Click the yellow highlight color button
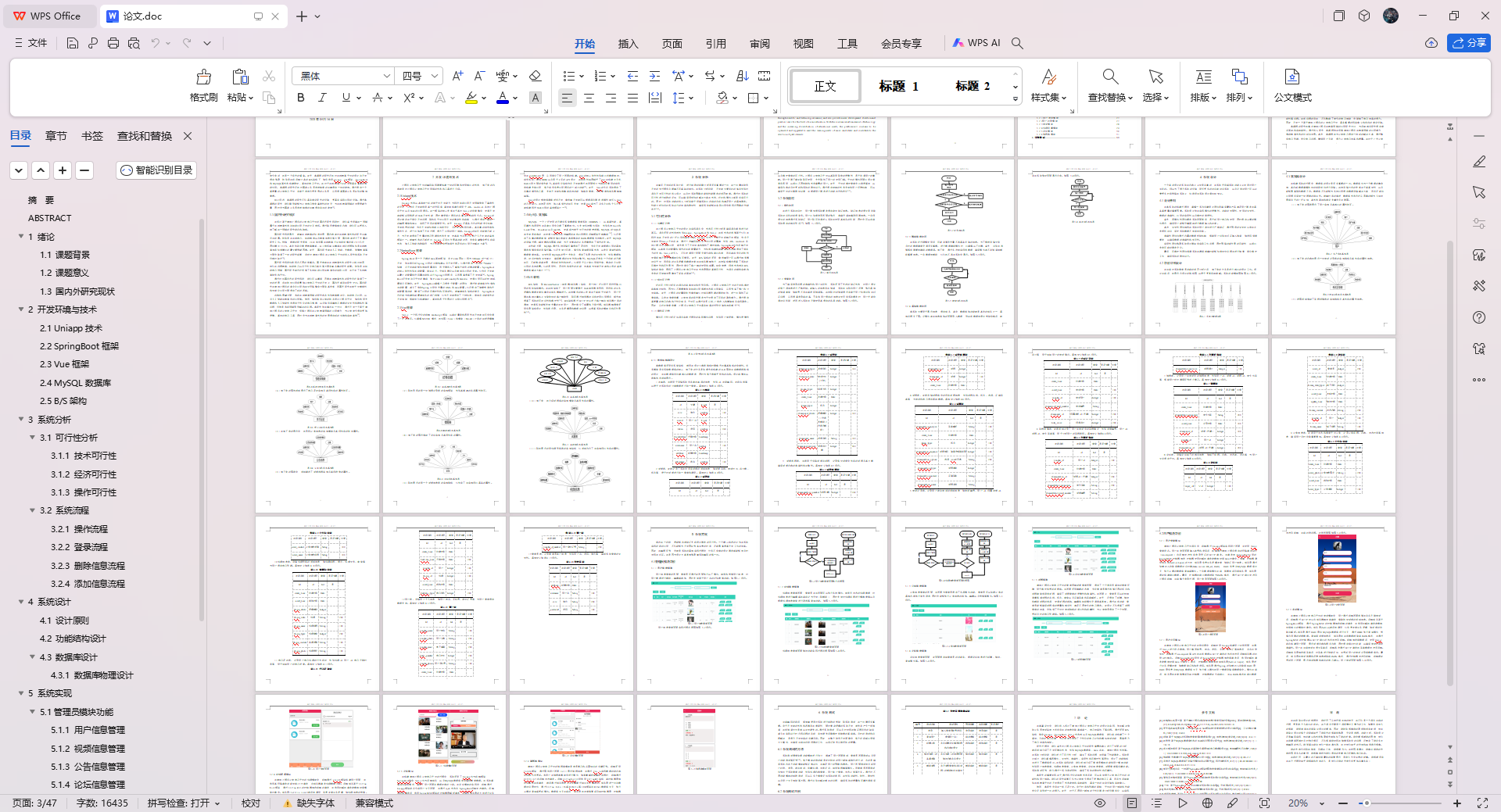 (x=471, y=98)
